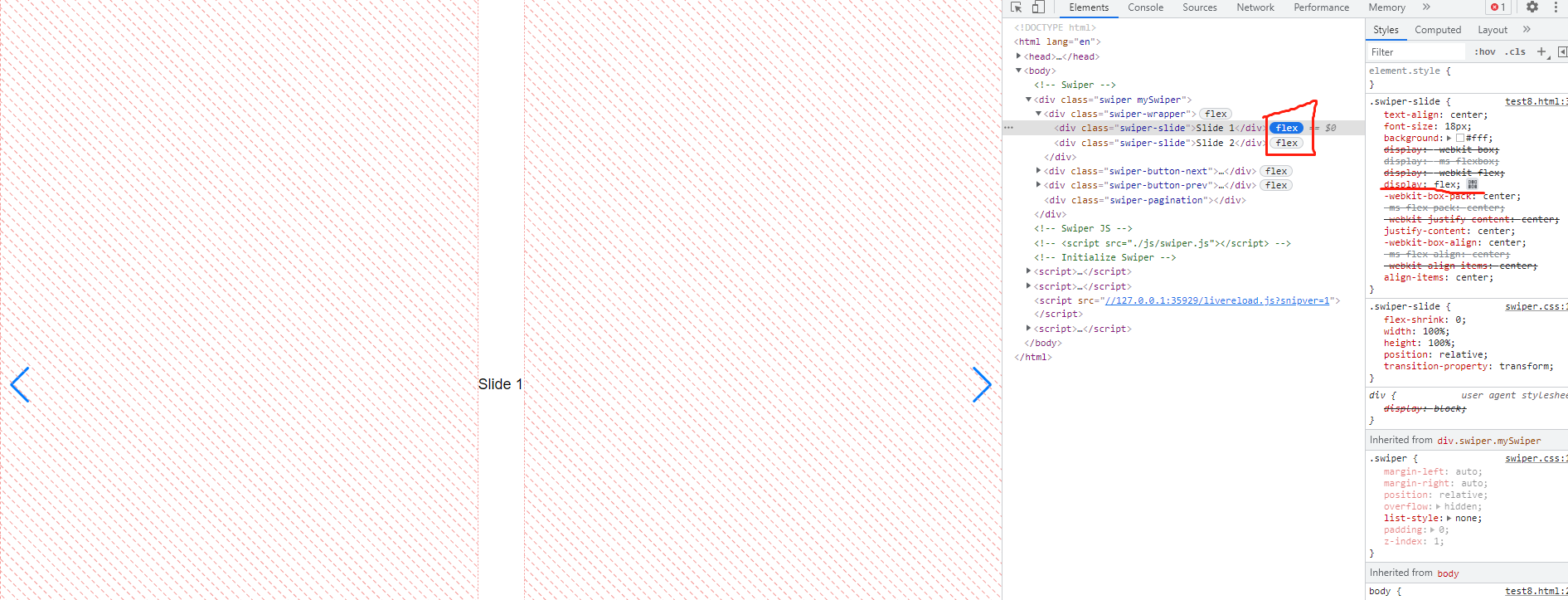
Task: Expand the head element node
Action: pyautogui.click(x=1019, y=56)
